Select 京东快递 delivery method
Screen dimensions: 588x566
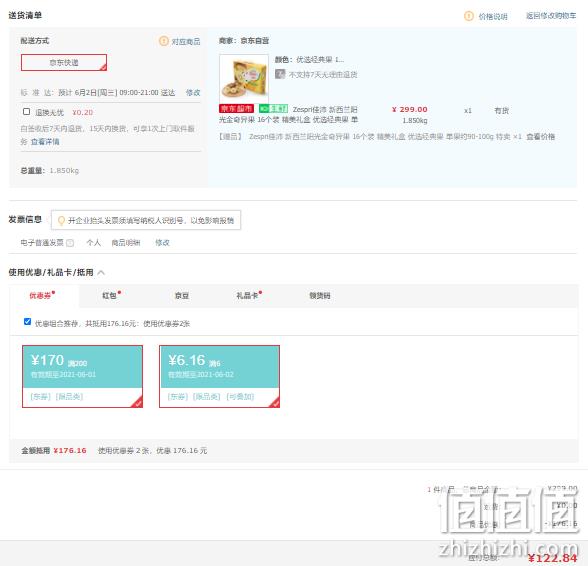coord(64,62)
